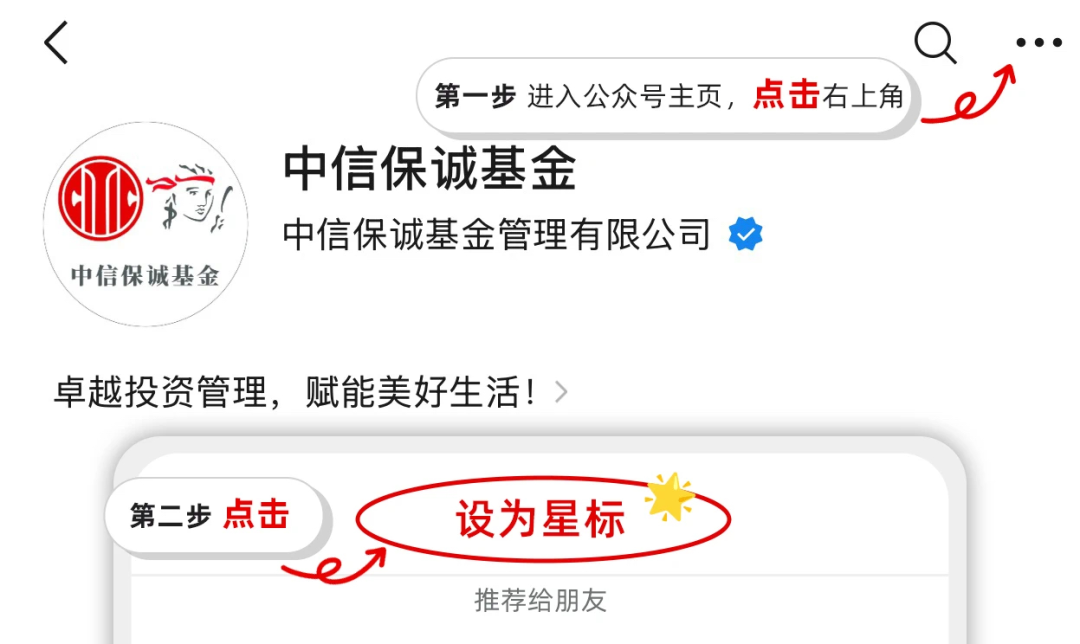The height and width of the screenshot is (644, 1080).
Task: Click the headband figure in the avatar
Action: [x=191, y=197]
